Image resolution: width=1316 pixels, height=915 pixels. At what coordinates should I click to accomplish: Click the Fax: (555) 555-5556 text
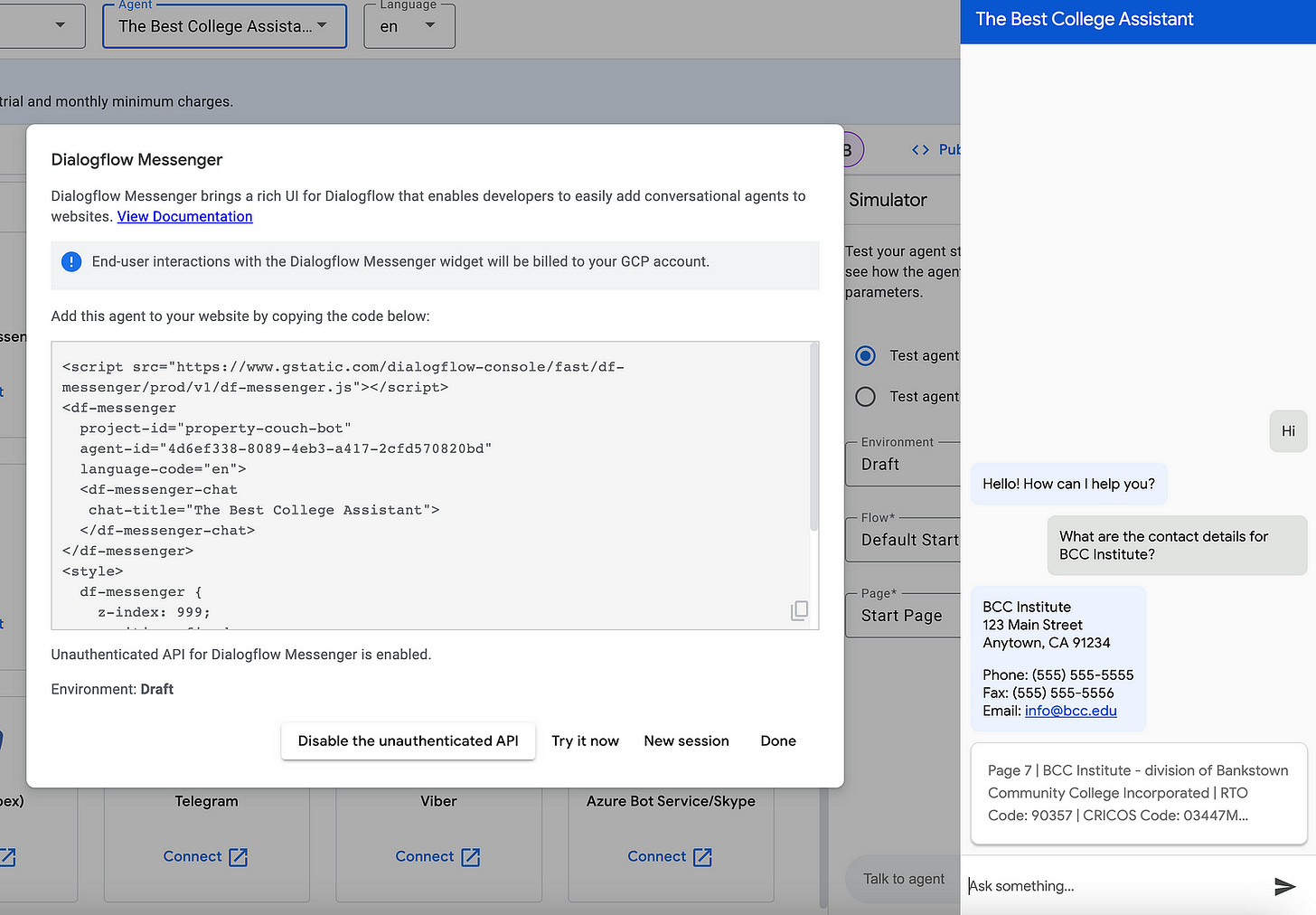coord(1048,693)
